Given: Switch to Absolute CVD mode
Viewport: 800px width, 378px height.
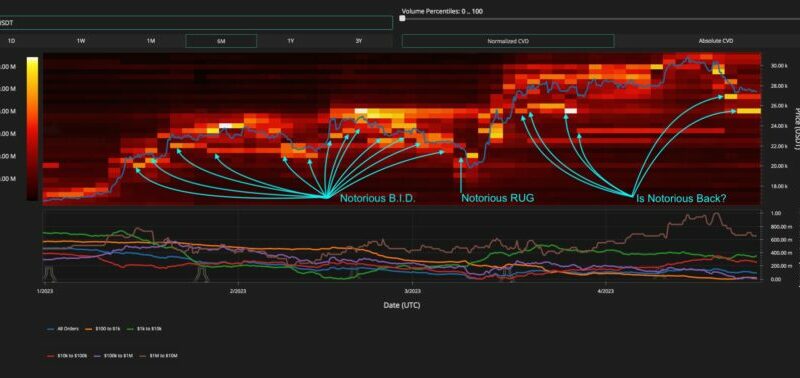Looking at the screenshot, I should pyautogui.click(x=716, y=41).
